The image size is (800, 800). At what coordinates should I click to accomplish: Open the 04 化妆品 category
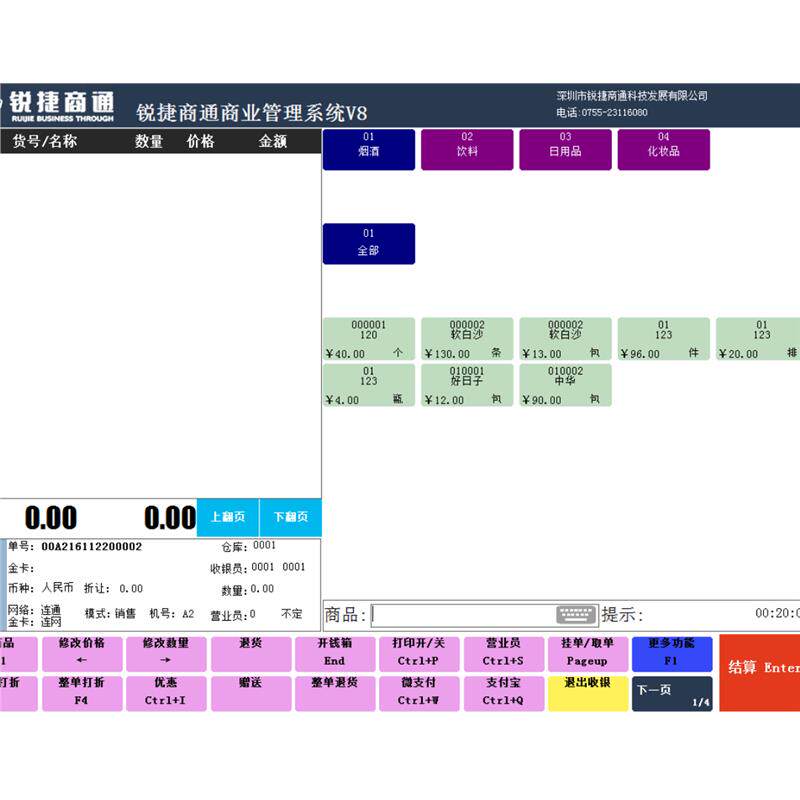pyautogui.click(x=664, y=149)
